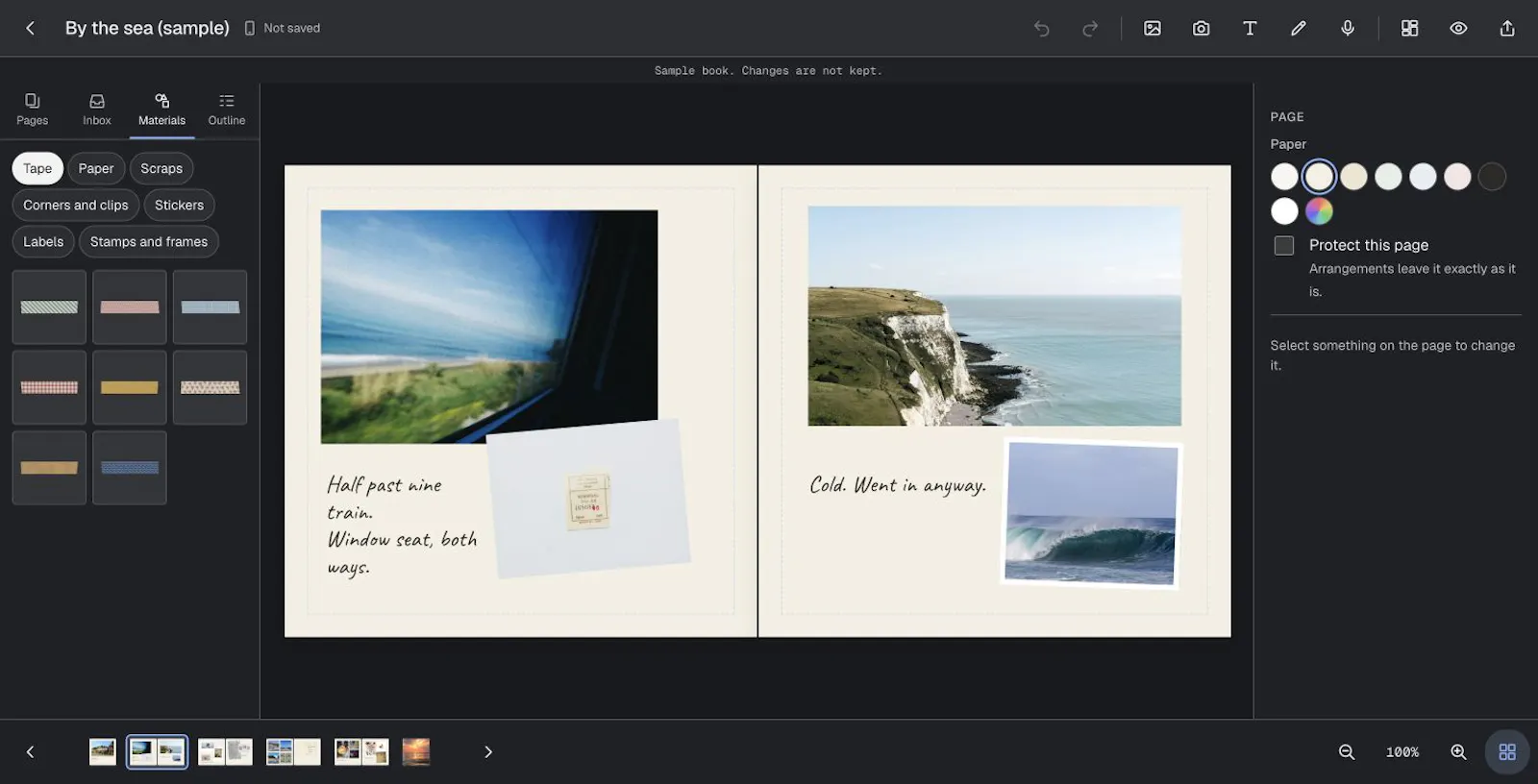Preview the book with the eye icon
The height and width of the screenshot is (784, 1538).
[x=1458, y=28]
